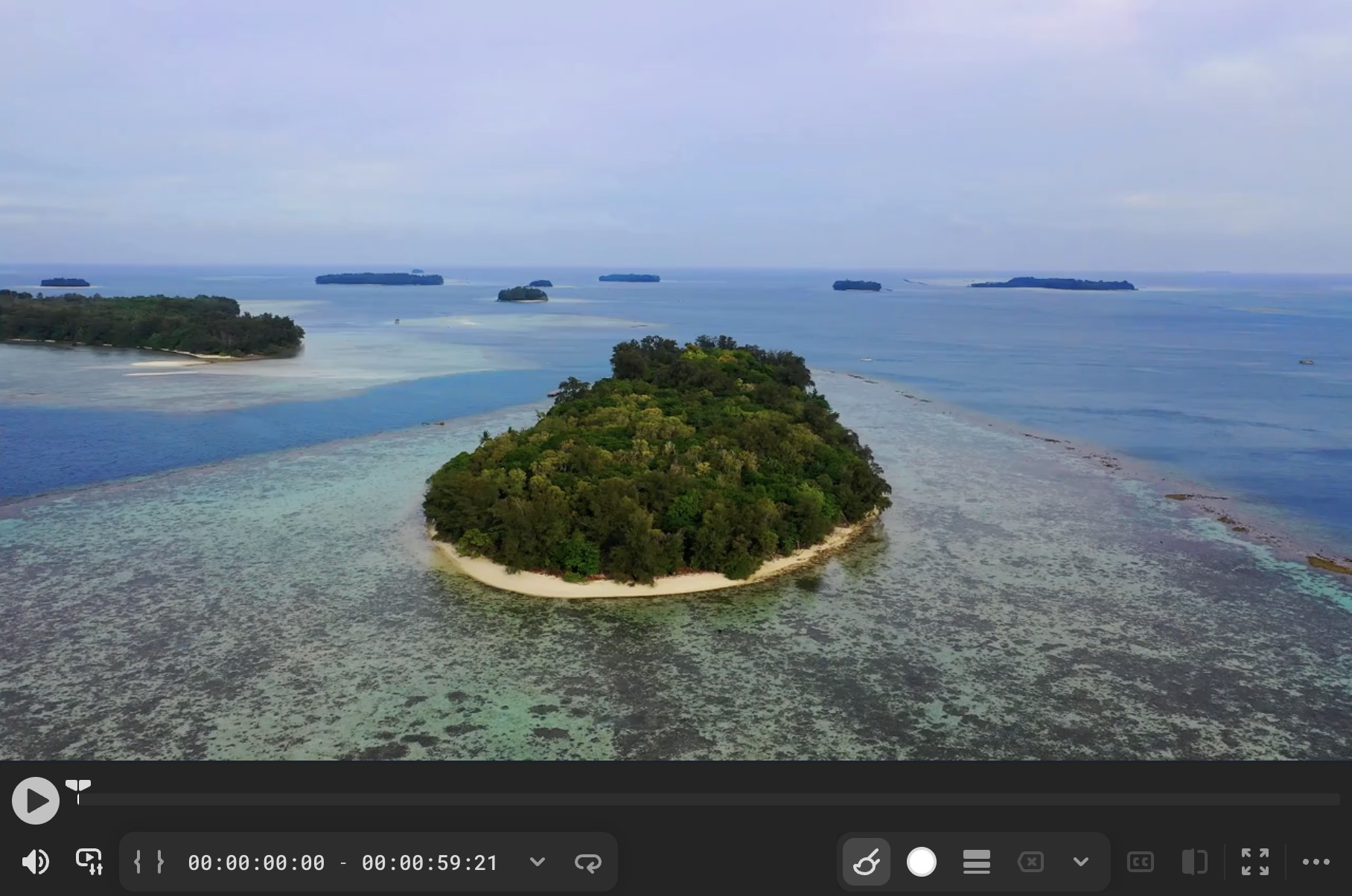Open the playback settings icon
The height and width of the screenshot is (896, 1352).
89,862
